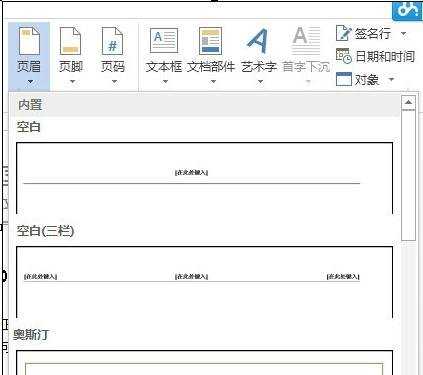Insert 签名行 signature line
Image resolution: width=423 pixels, height=375 pixels.
(363, 33)
